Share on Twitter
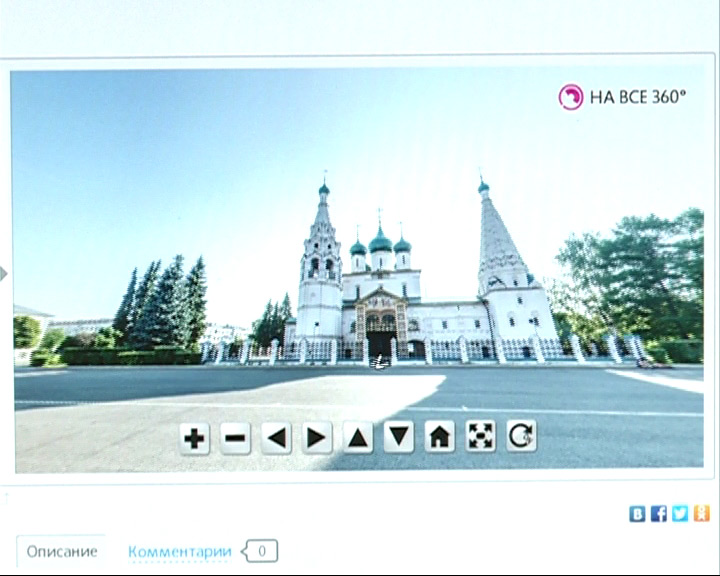This screenshot has height=576, width=720. (x=680, y=513)
